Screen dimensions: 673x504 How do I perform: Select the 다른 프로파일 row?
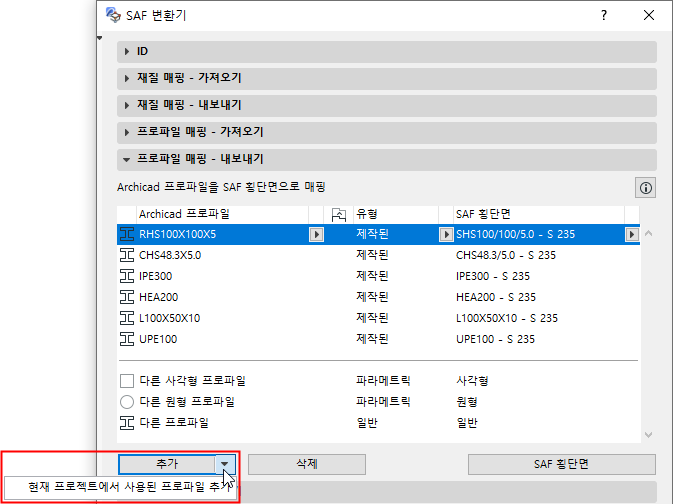pos(378,423)
